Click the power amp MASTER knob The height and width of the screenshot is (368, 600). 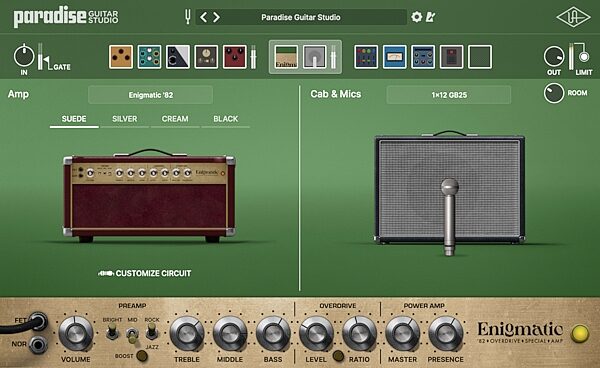coord(403,334)
